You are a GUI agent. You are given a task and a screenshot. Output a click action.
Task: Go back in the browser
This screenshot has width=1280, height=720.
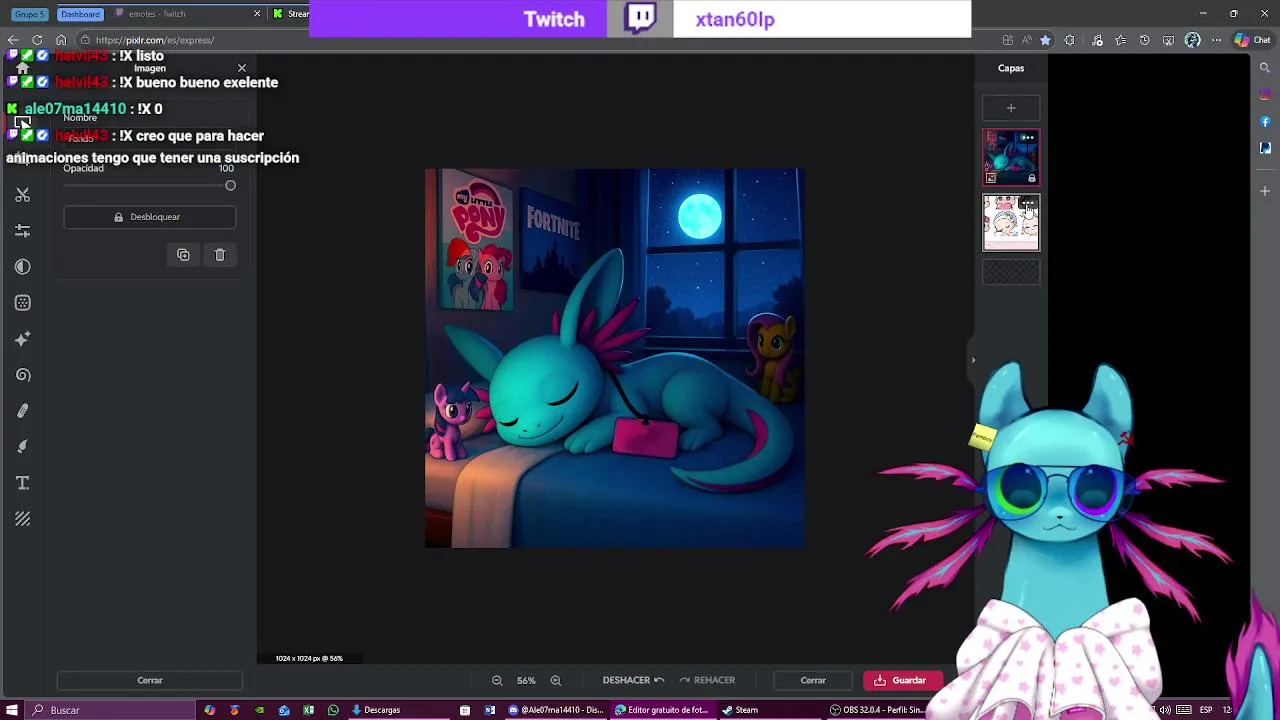[x=13, y=40]
